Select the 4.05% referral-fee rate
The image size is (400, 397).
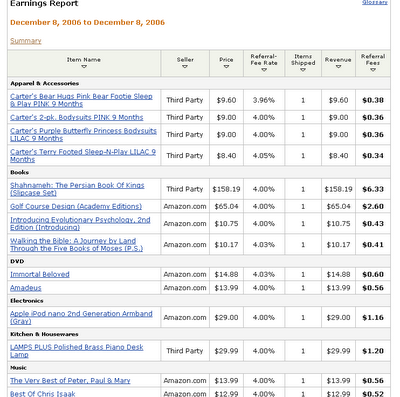pos(264,156)
